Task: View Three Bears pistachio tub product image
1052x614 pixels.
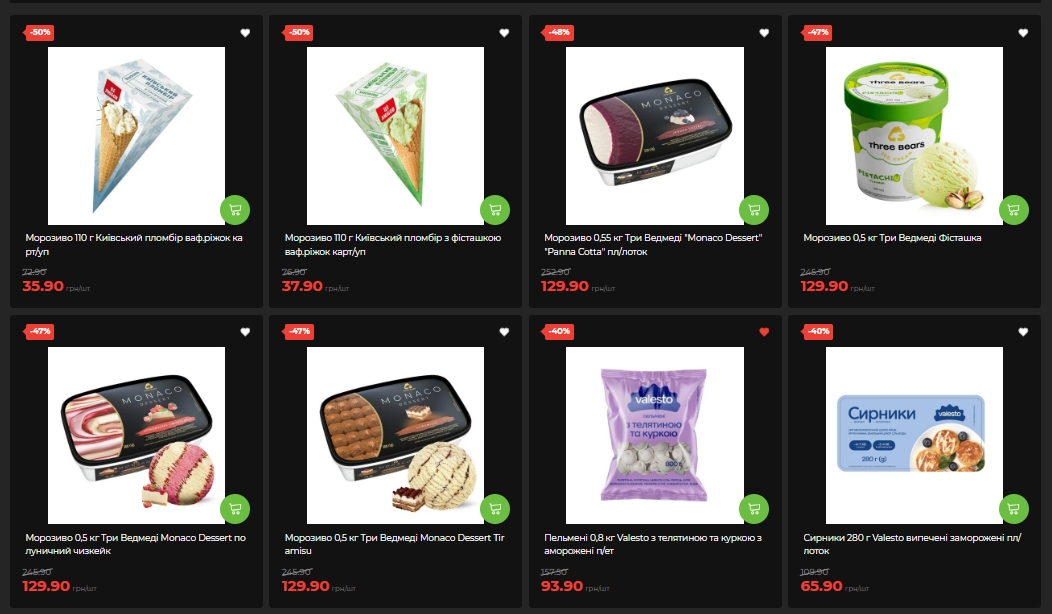Action: coord(914,136)
